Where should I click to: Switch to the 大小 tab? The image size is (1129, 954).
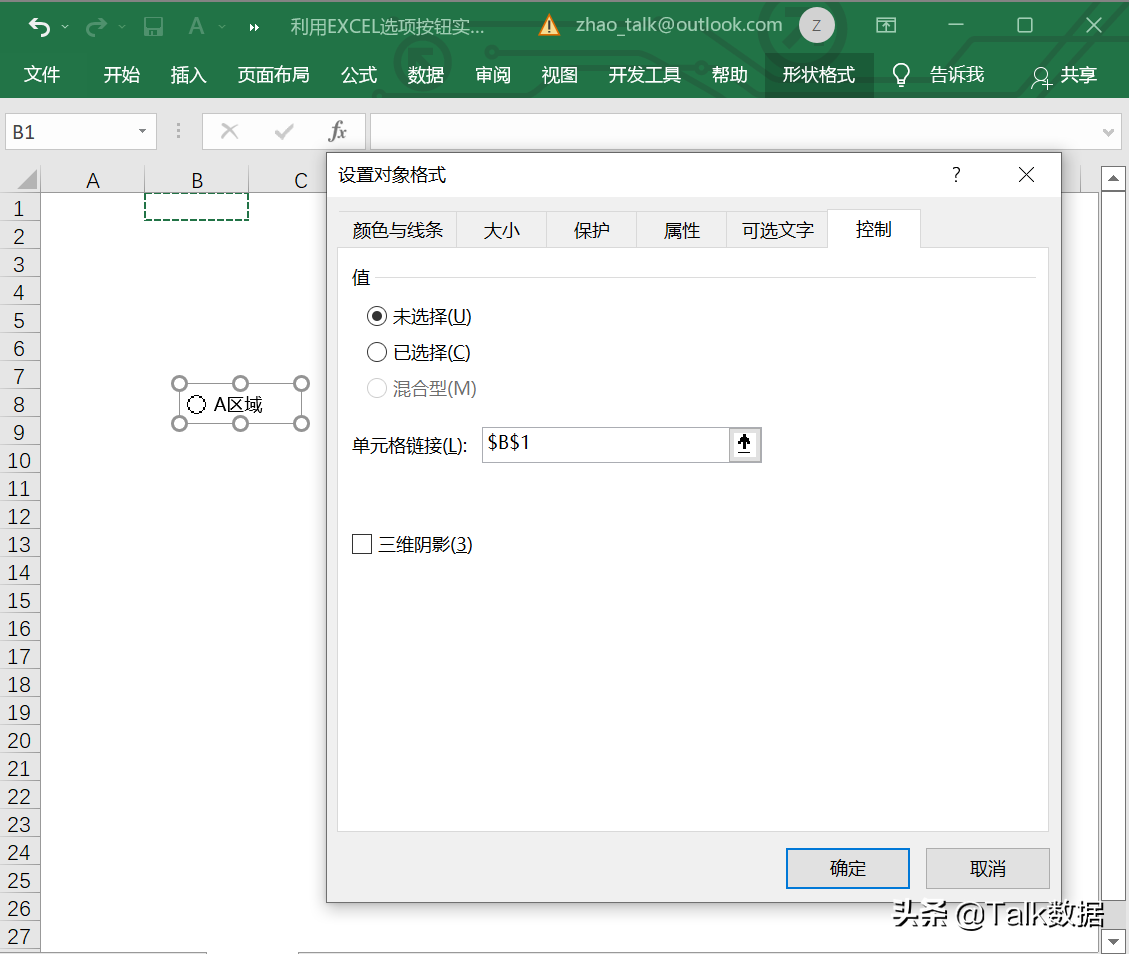(501, 230)
